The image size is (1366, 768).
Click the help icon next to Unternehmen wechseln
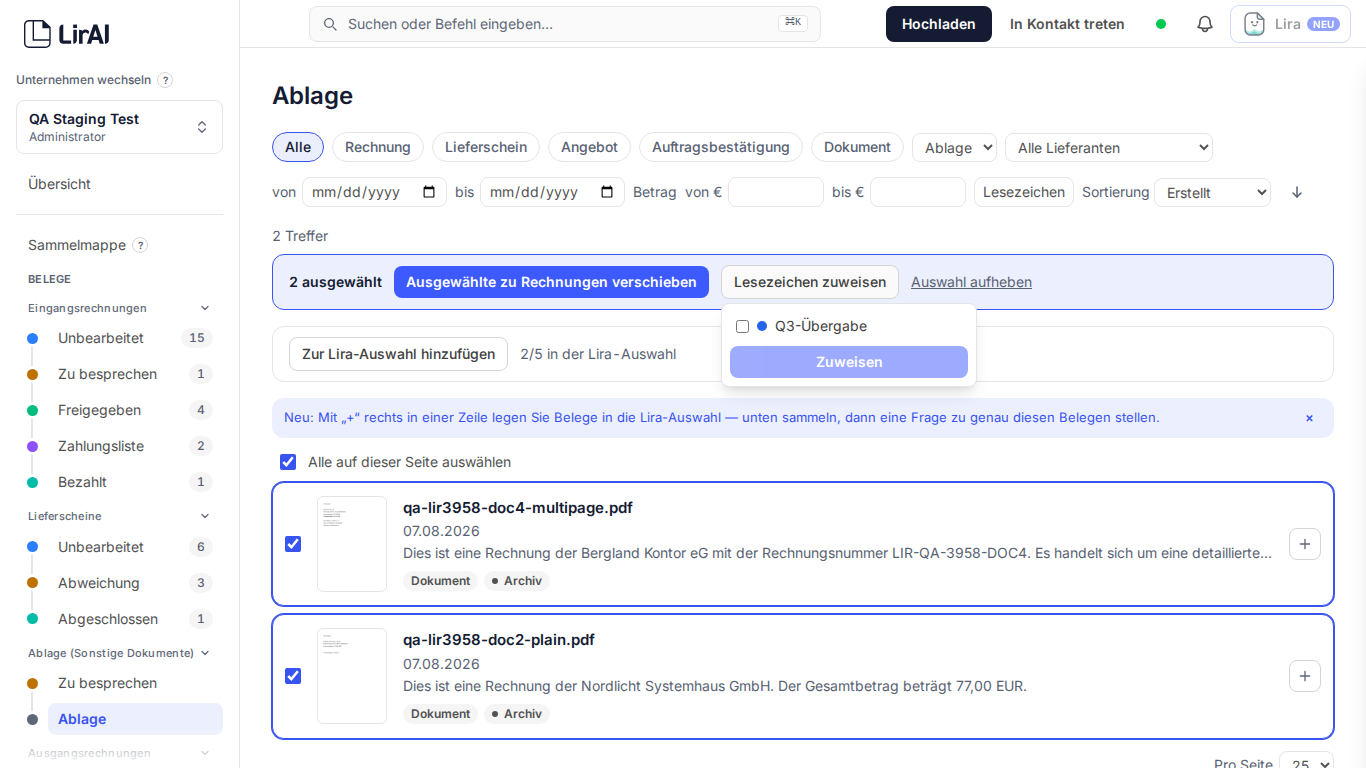[165, 80]
